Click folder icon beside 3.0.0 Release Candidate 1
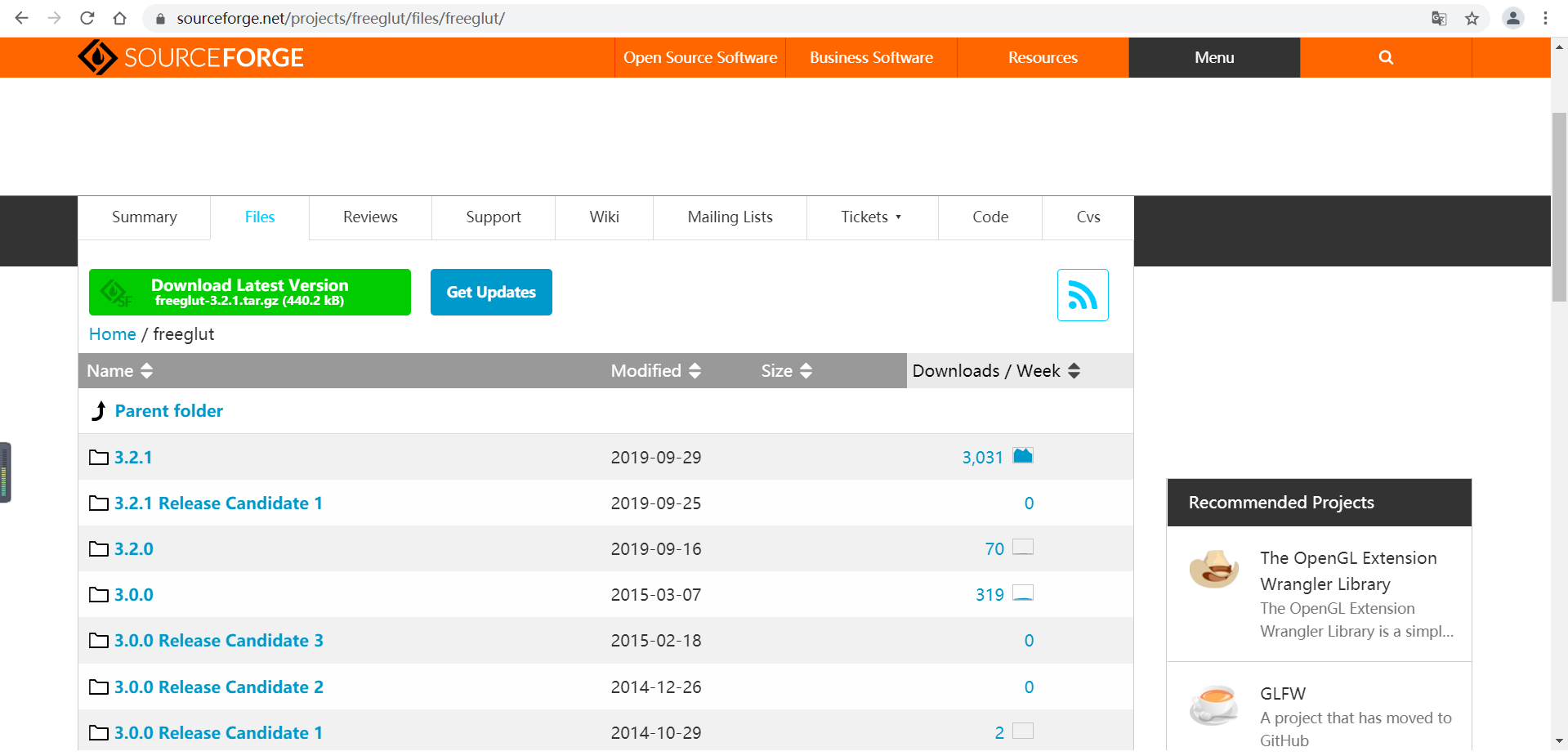The image size is (1568, 756). coord(99,732)
